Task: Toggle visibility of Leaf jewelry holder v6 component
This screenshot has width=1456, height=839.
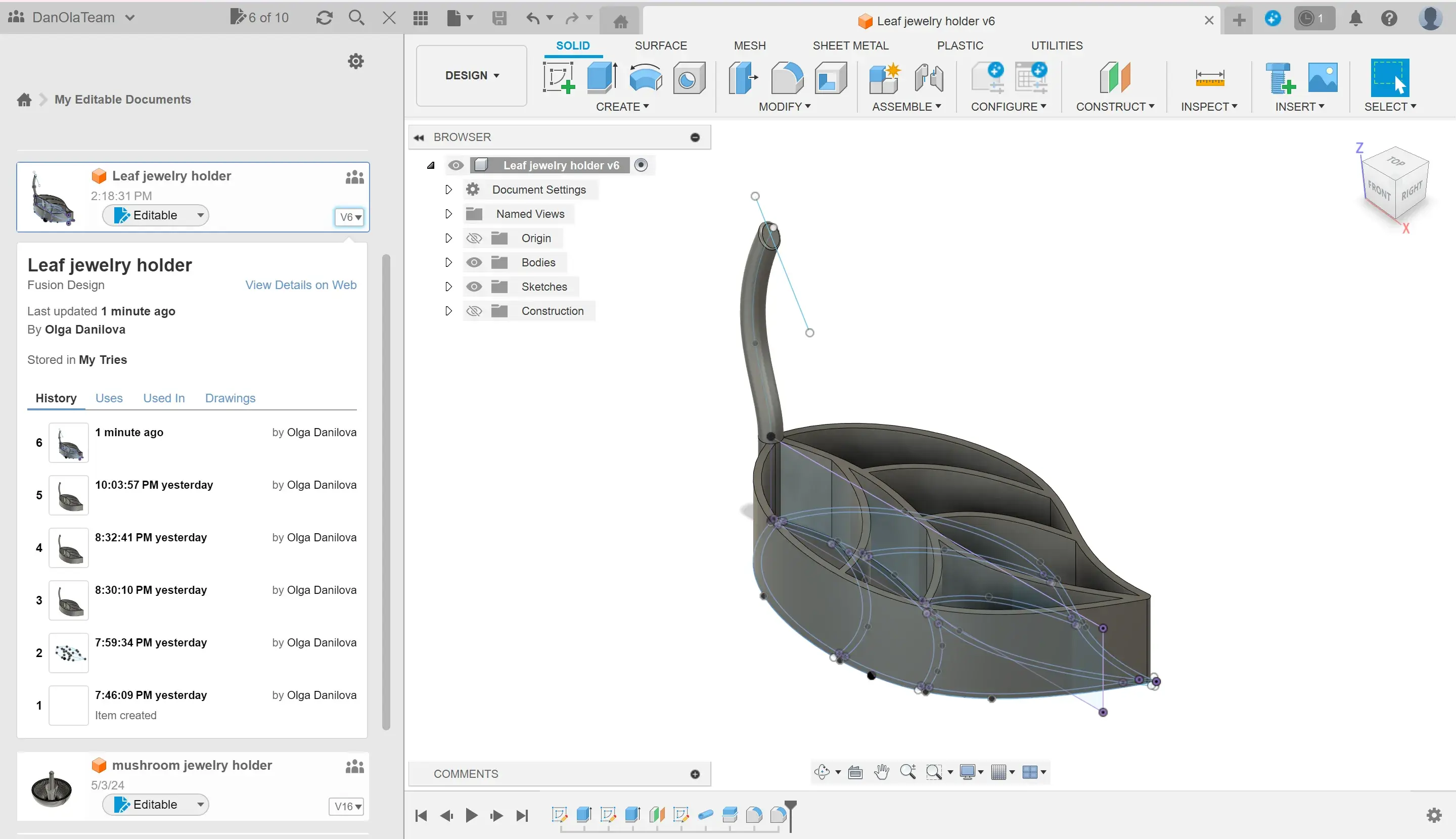Action: coord(456,165)
